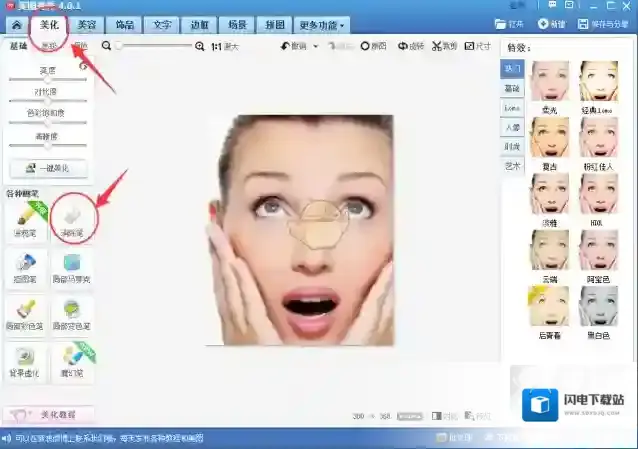
Task: Select the 人像 effects category
Action: pos(512,127)
